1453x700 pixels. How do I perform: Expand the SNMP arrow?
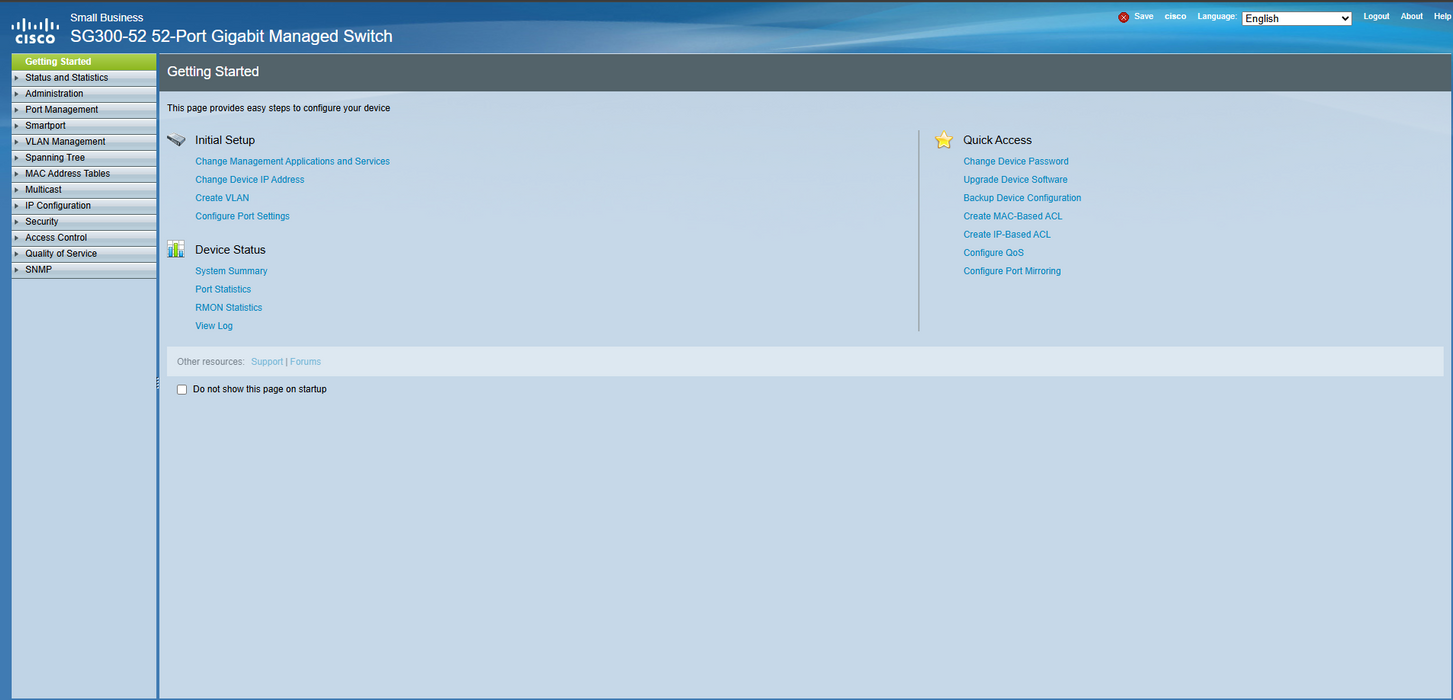17,270
